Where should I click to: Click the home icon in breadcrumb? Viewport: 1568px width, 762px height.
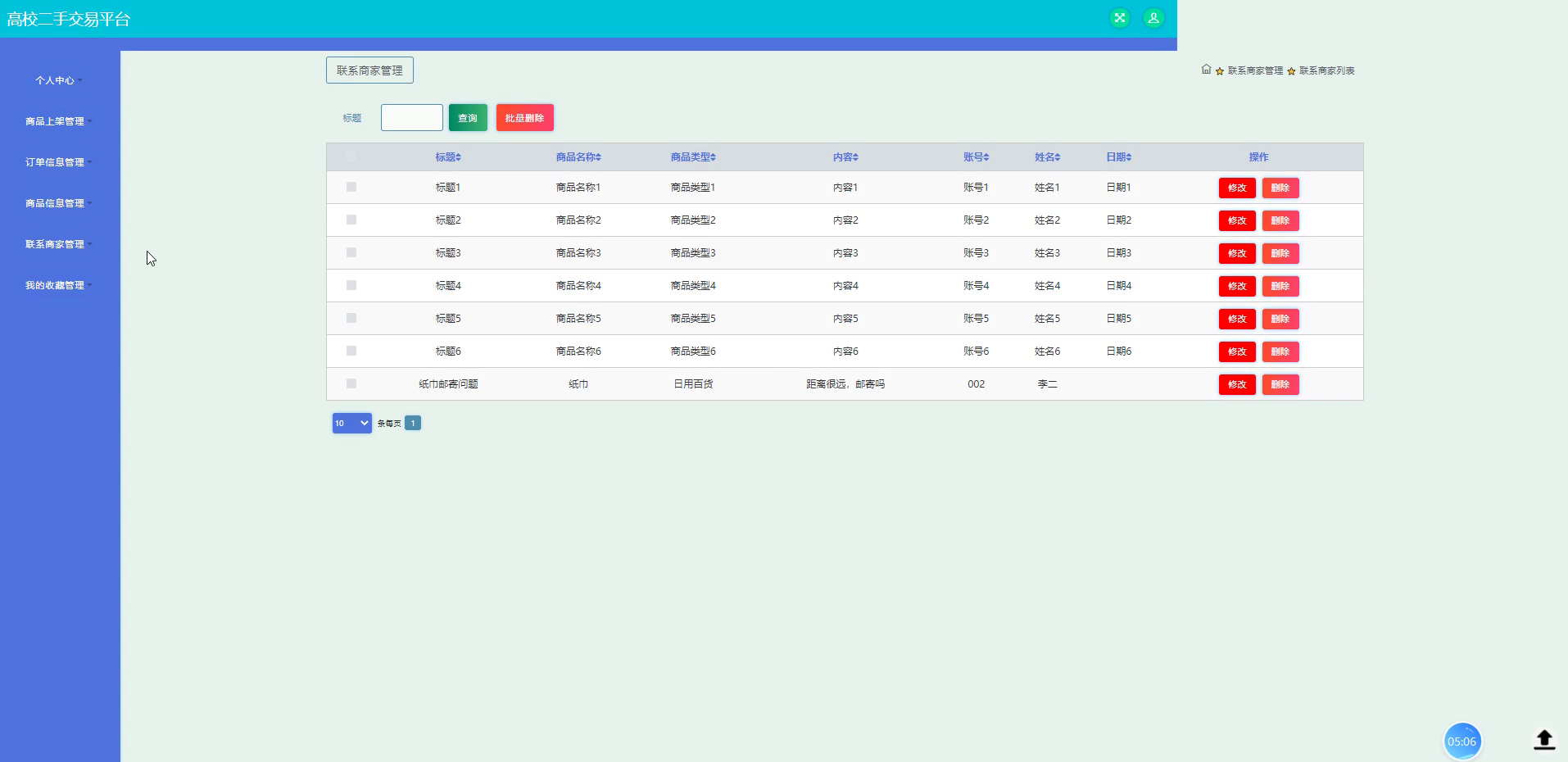pyautogui.click(x=1206, y=70)
